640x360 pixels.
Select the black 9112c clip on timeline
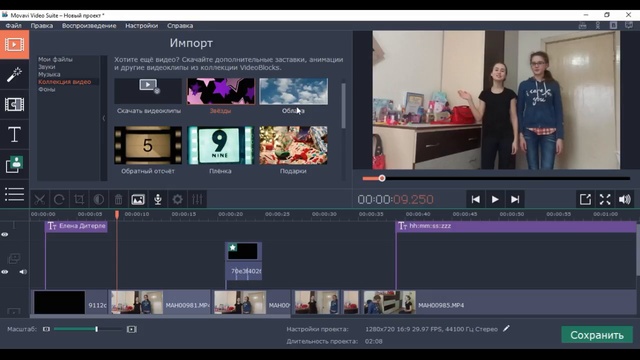(69, 302)
